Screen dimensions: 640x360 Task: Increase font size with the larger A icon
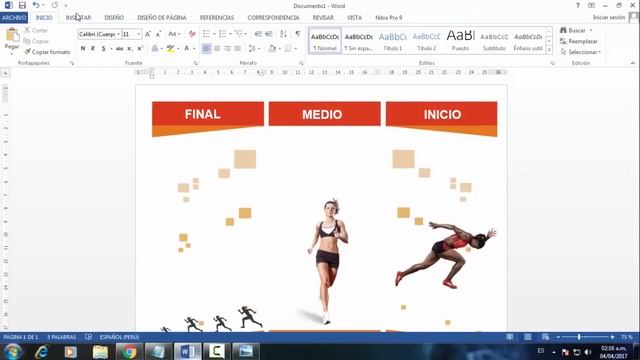pyautogui.click(x=148, y=34)
